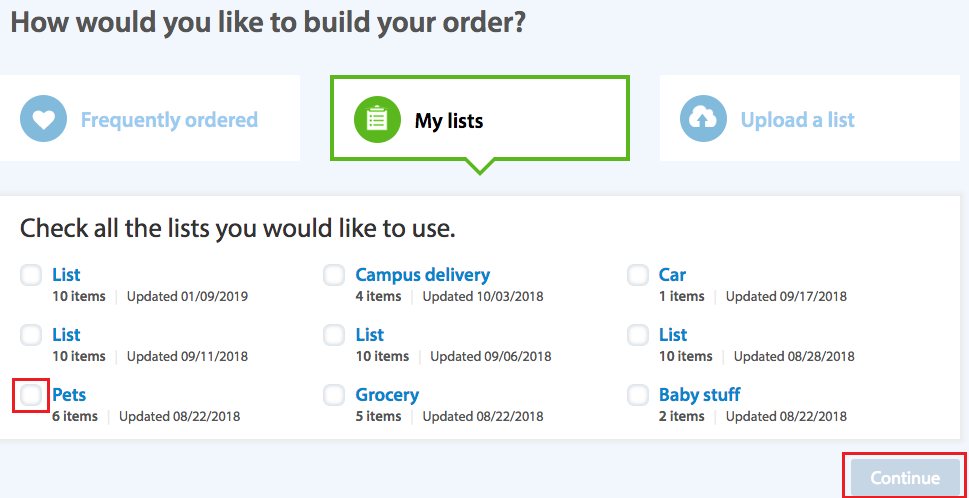Tick the Campus delivery list checkbox
The height and width of the screenshot is (498, 969).
pos(334,275)
